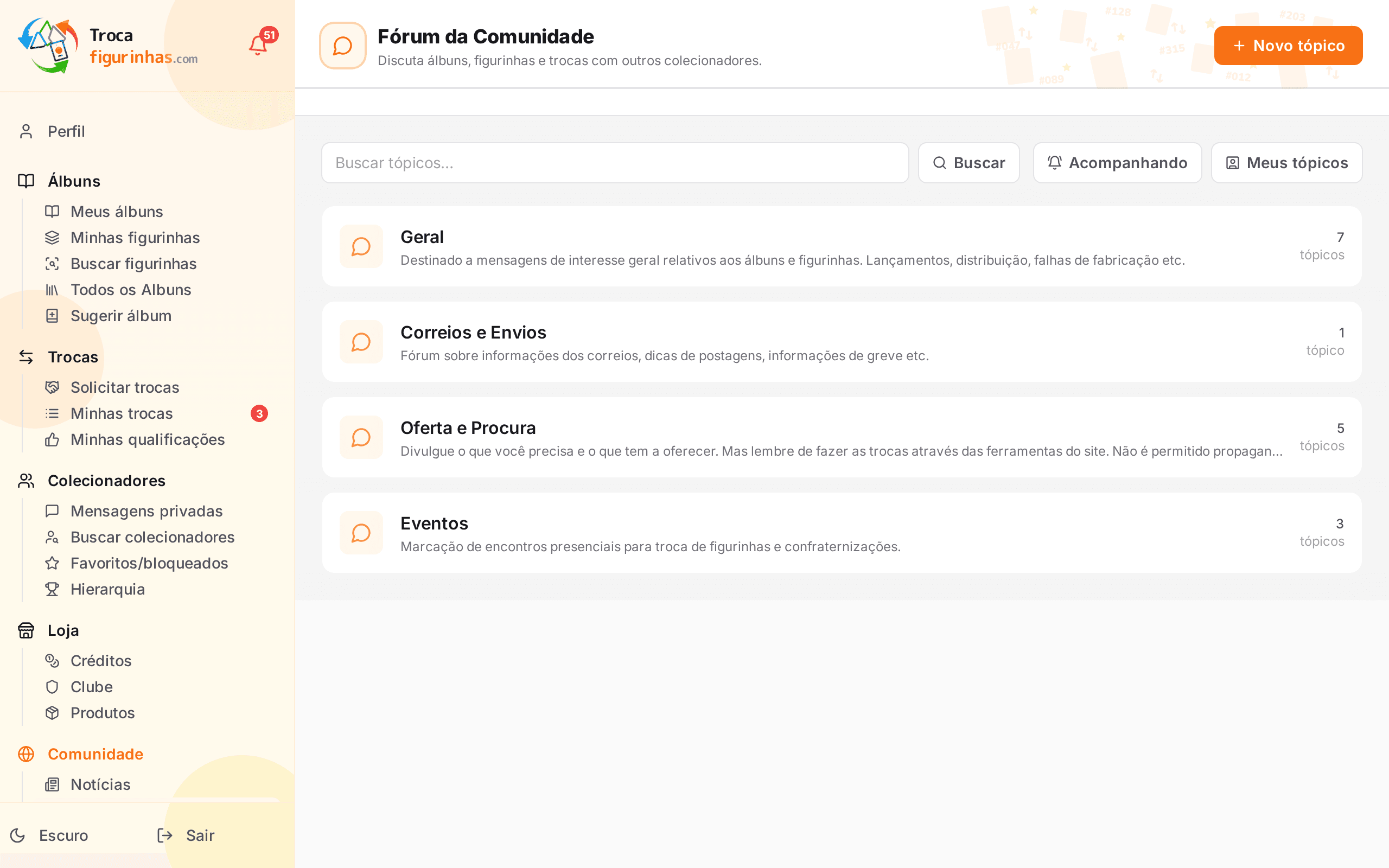This screenshot has width=1389, height=868.
Task: Open the Eventos forum category
Action: tap(842, 533)
